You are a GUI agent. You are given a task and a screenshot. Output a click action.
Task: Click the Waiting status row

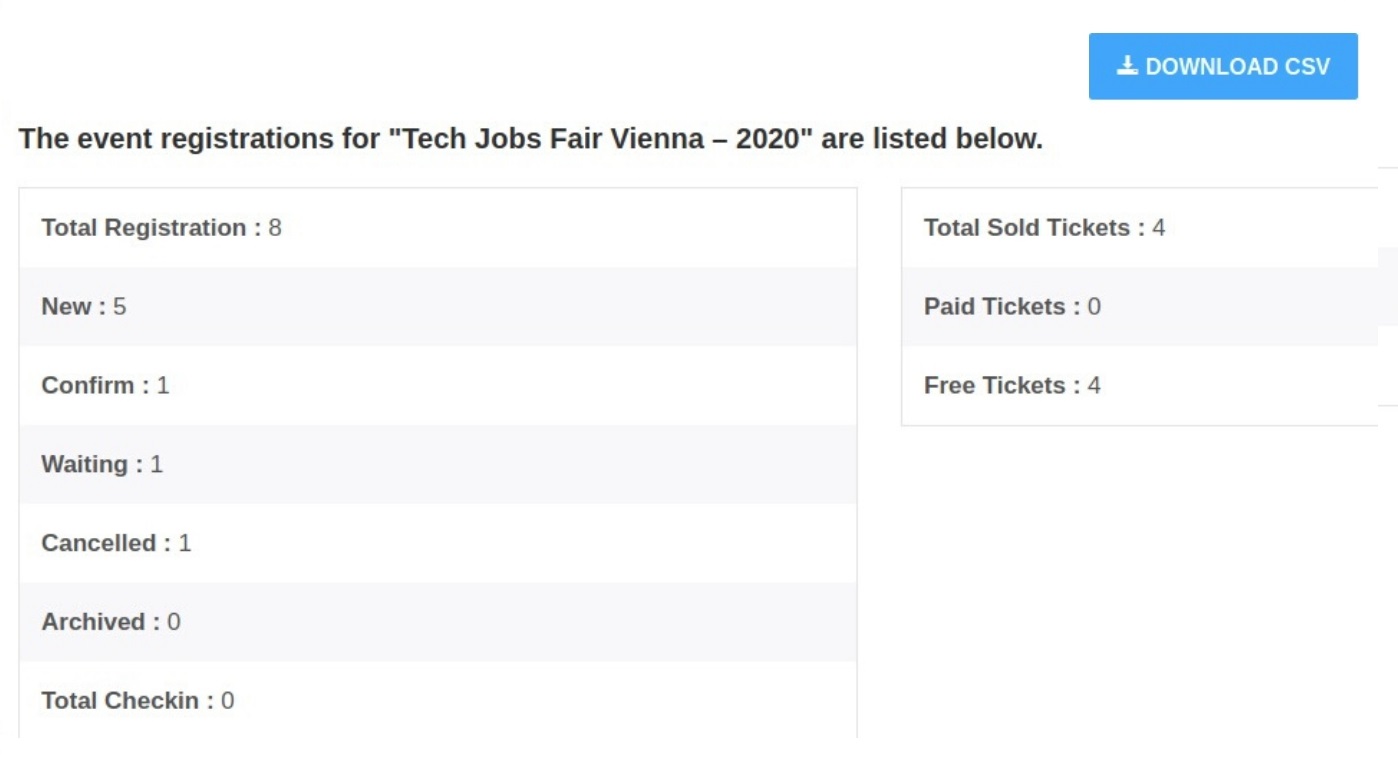[x=438, y=465]
